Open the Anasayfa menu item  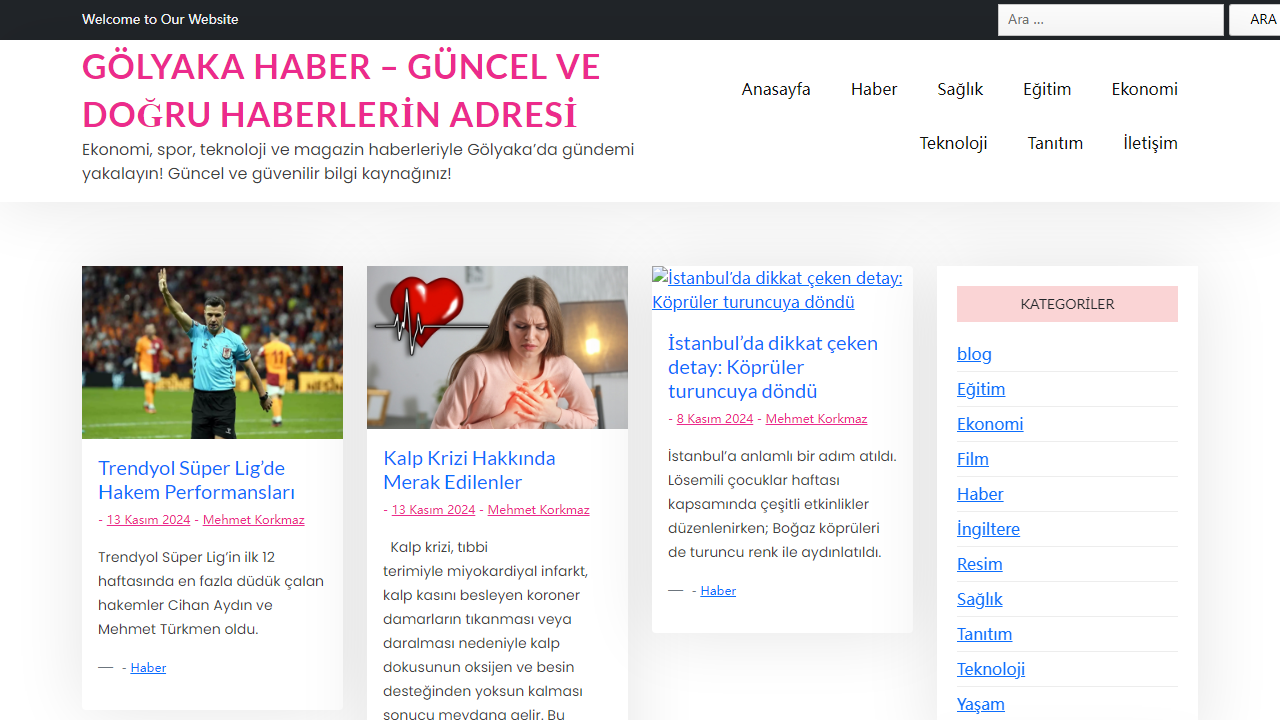(775, 89)
